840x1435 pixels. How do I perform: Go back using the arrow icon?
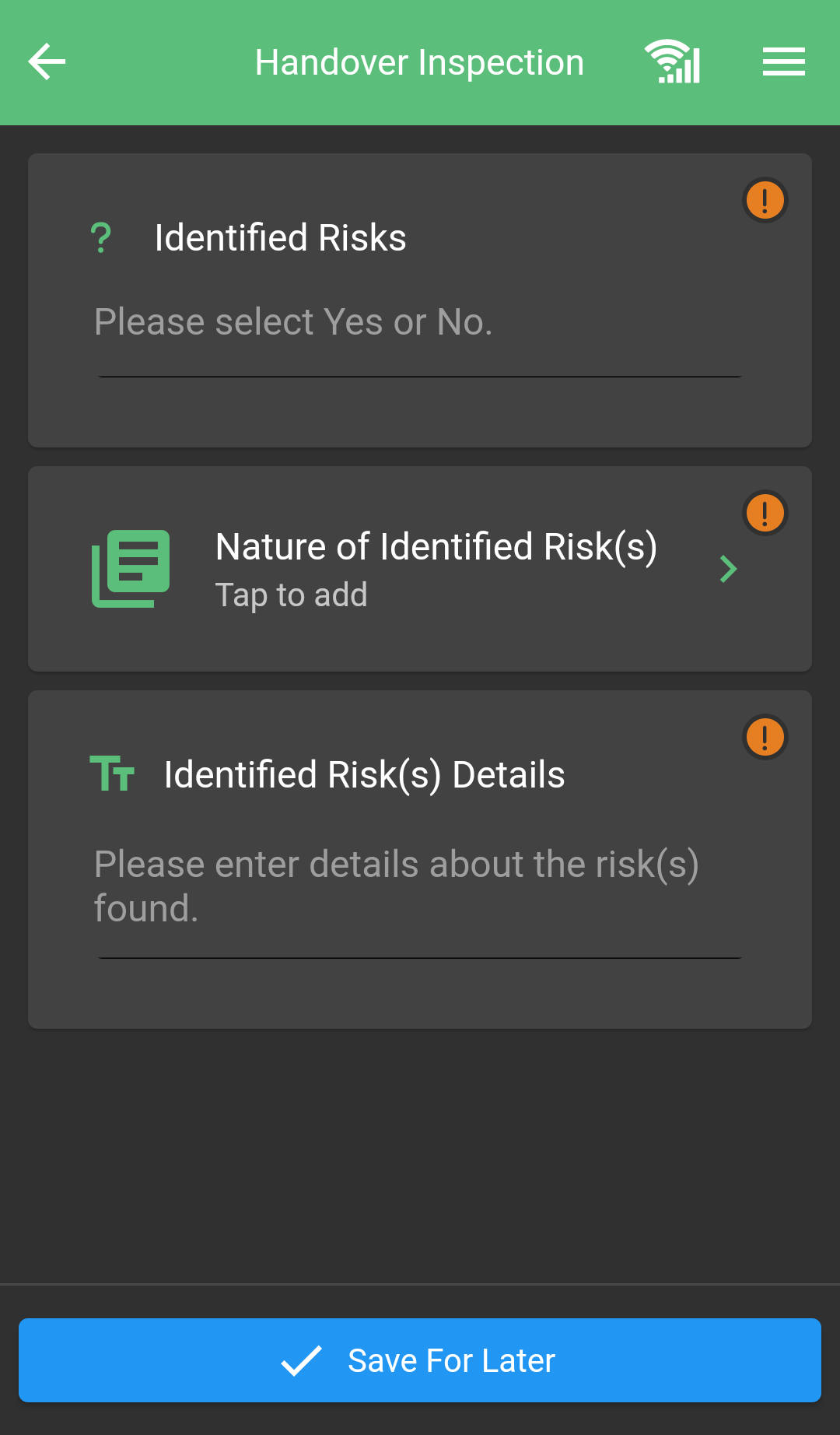pos(47,62)
